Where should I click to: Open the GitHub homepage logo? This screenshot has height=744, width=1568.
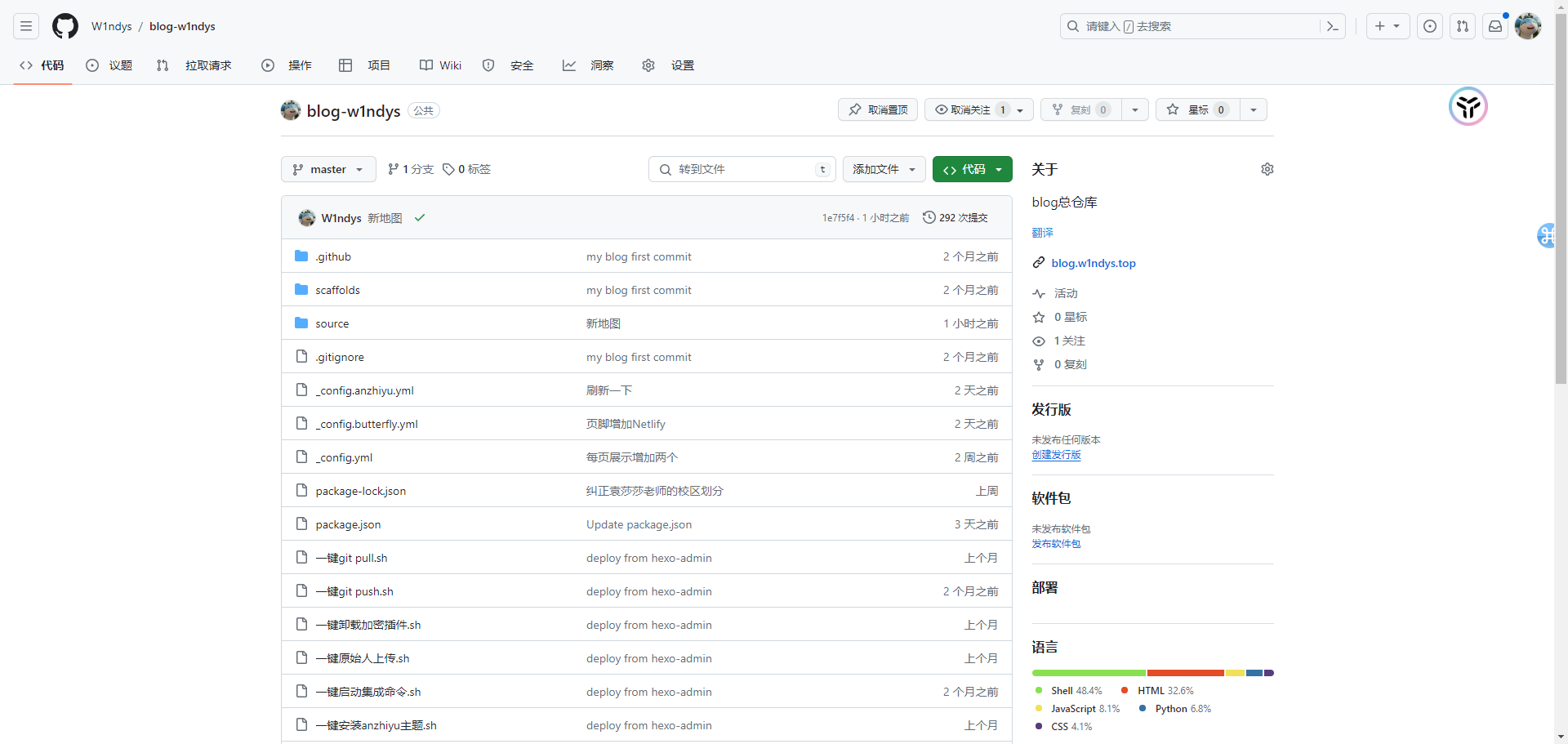(65, 26)
